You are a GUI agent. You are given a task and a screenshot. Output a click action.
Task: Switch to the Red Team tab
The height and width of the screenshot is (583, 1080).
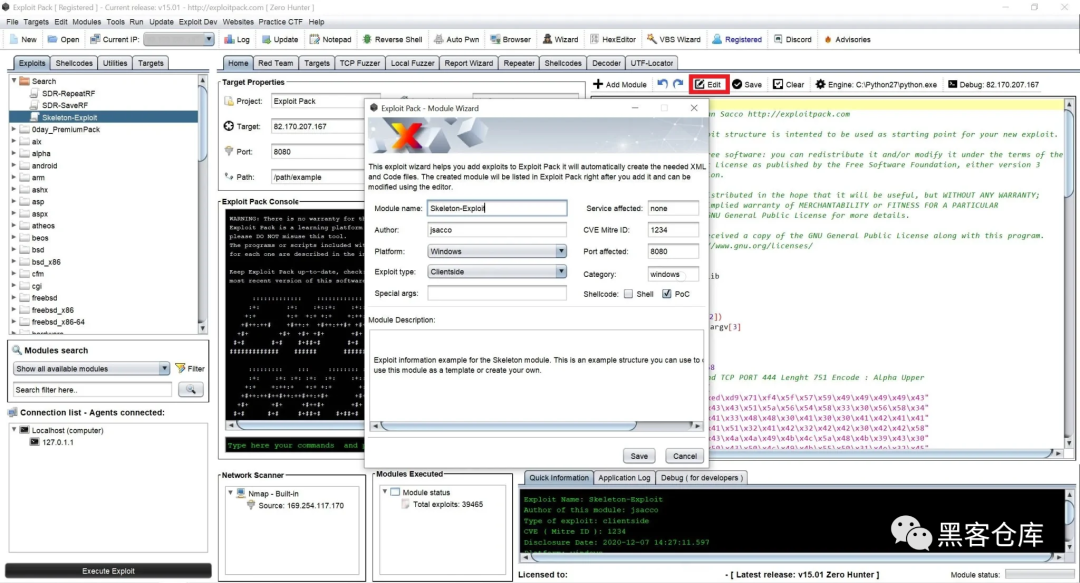276,63
